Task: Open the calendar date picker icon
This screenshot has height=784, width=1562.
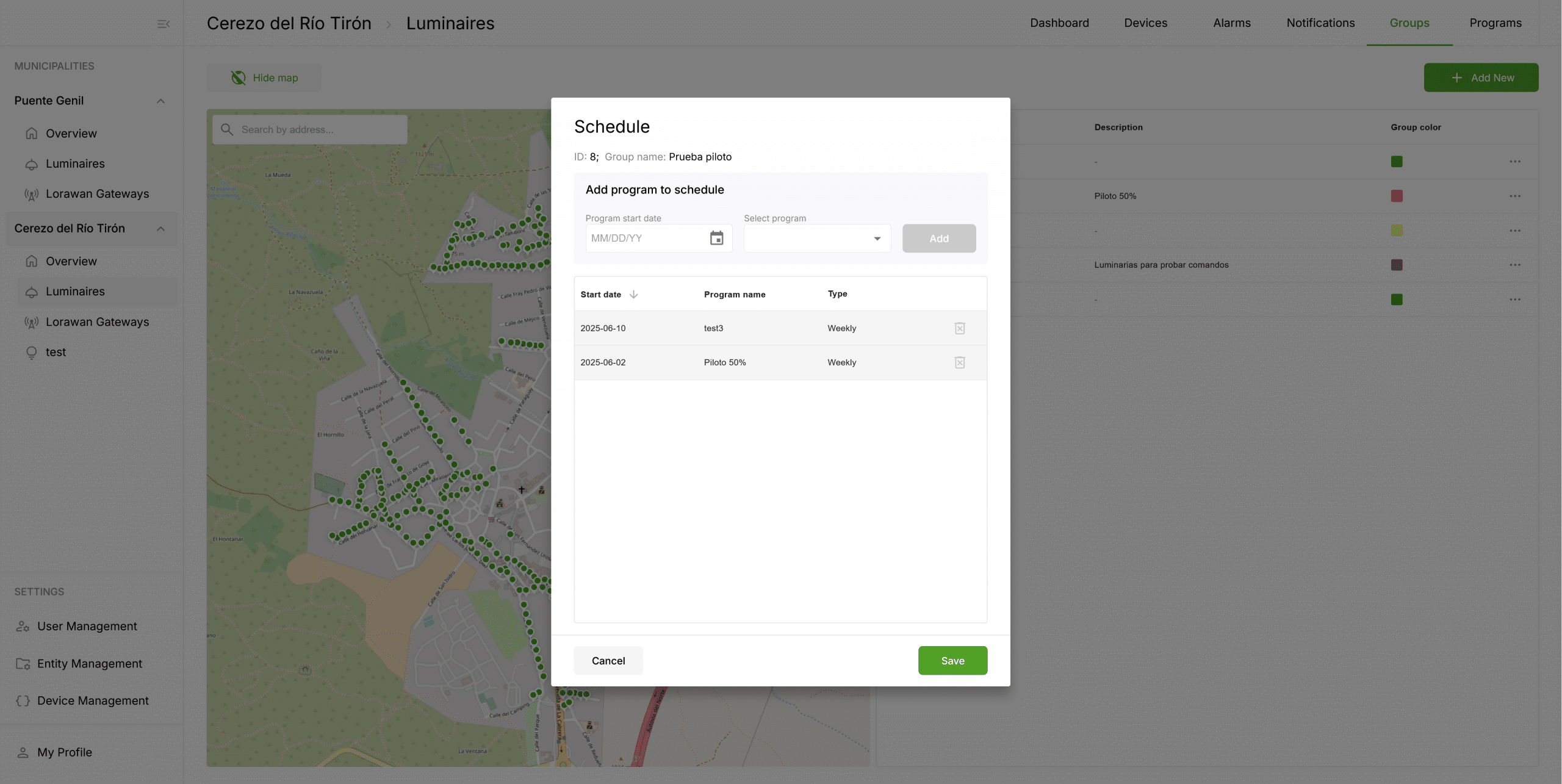Action: 716,238
